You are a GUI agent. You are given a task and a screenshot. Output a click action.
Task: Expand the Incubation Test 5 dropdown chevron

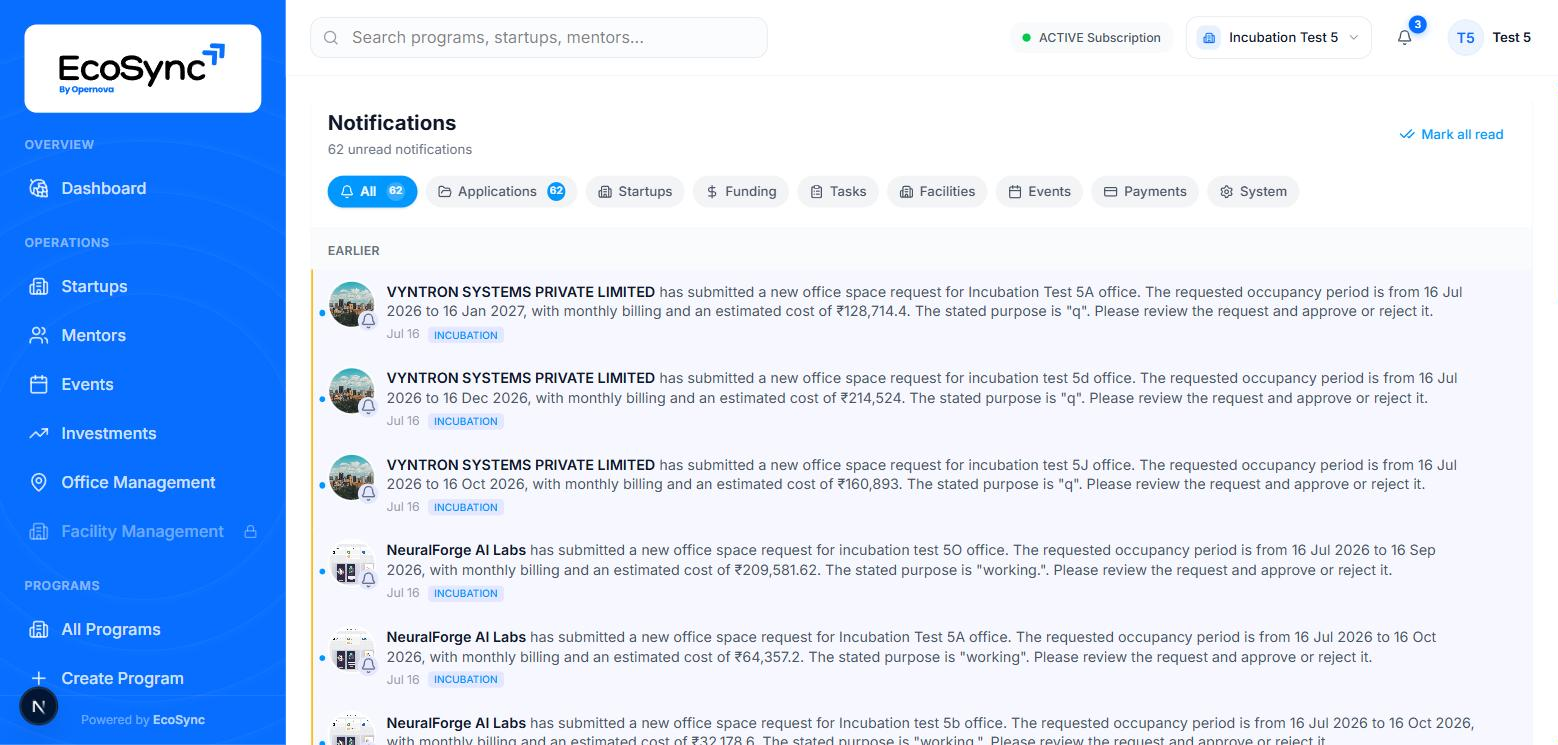pyautogui.click(x=1354, y=37)
